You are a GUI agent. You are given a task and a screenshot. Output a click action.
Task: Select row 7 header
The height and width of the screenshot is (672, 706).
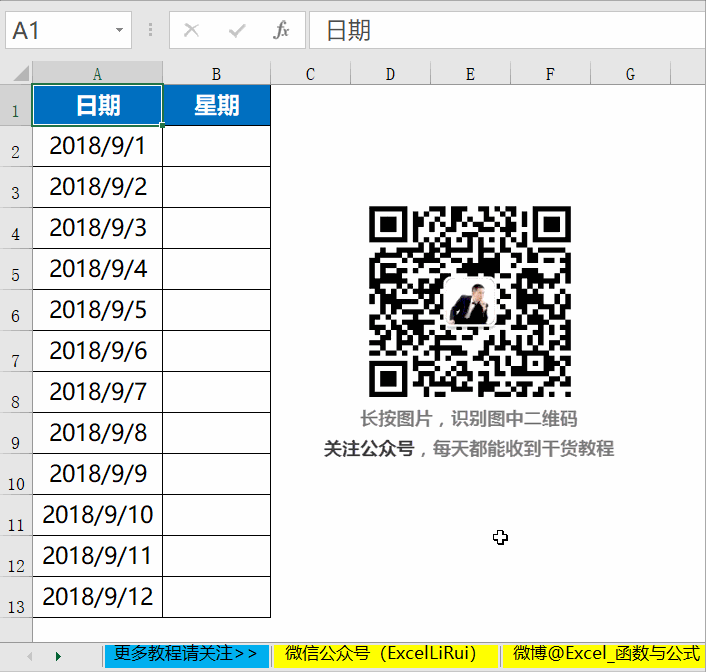pyautogui.click(x=16, y=351)
